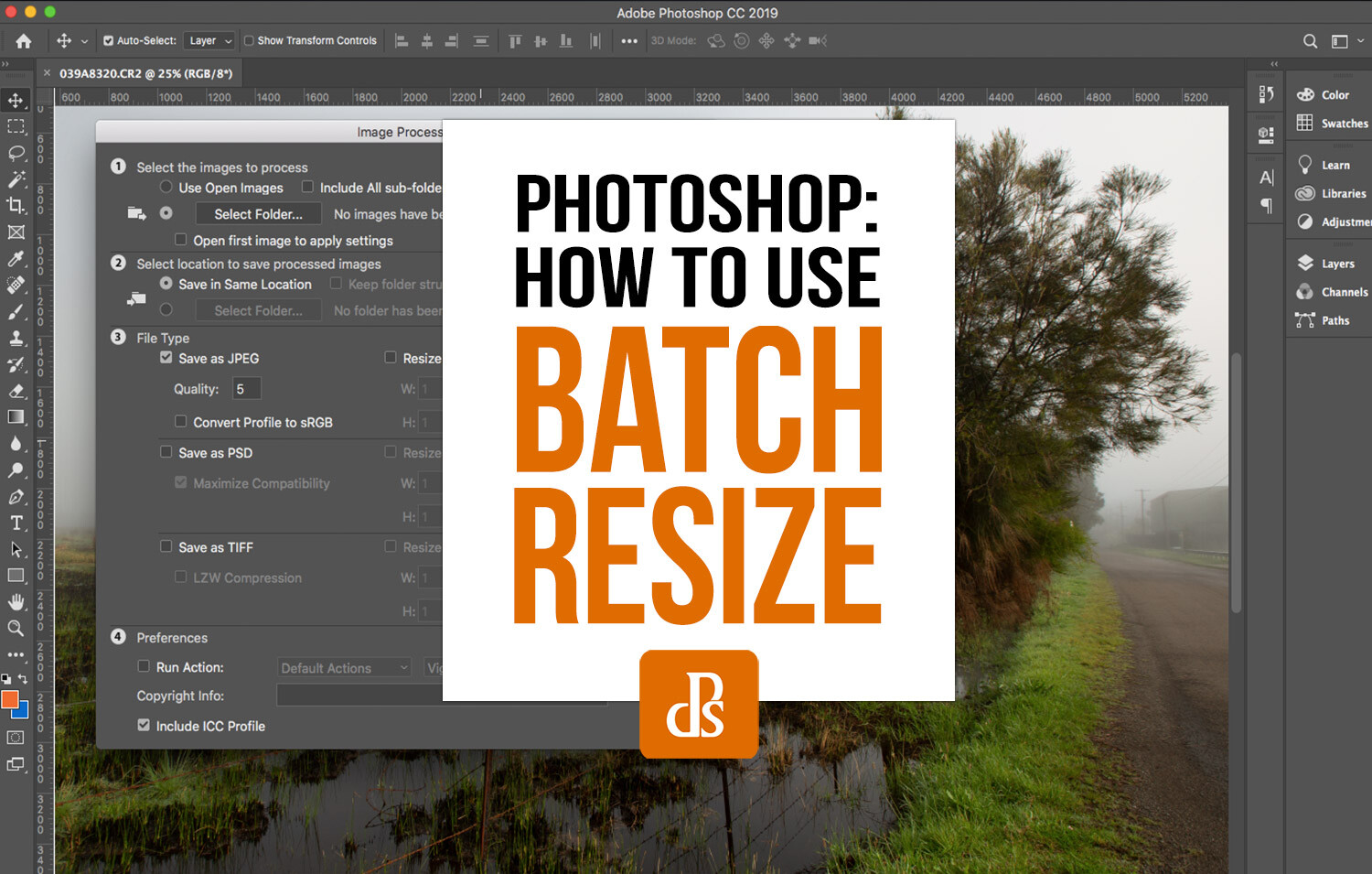Image resolution: width=1372 pixels, height=874 pixels.
Task: Open the Edit Toolbar three-dots menu
Action: pos(16,655)
